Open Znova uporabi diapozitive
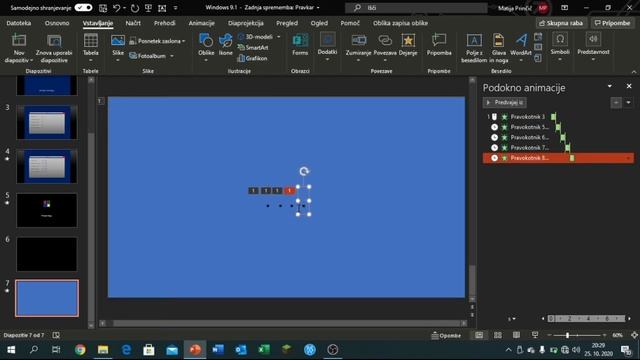The width and height of the screenshot is (640, 360). [54, 48]
